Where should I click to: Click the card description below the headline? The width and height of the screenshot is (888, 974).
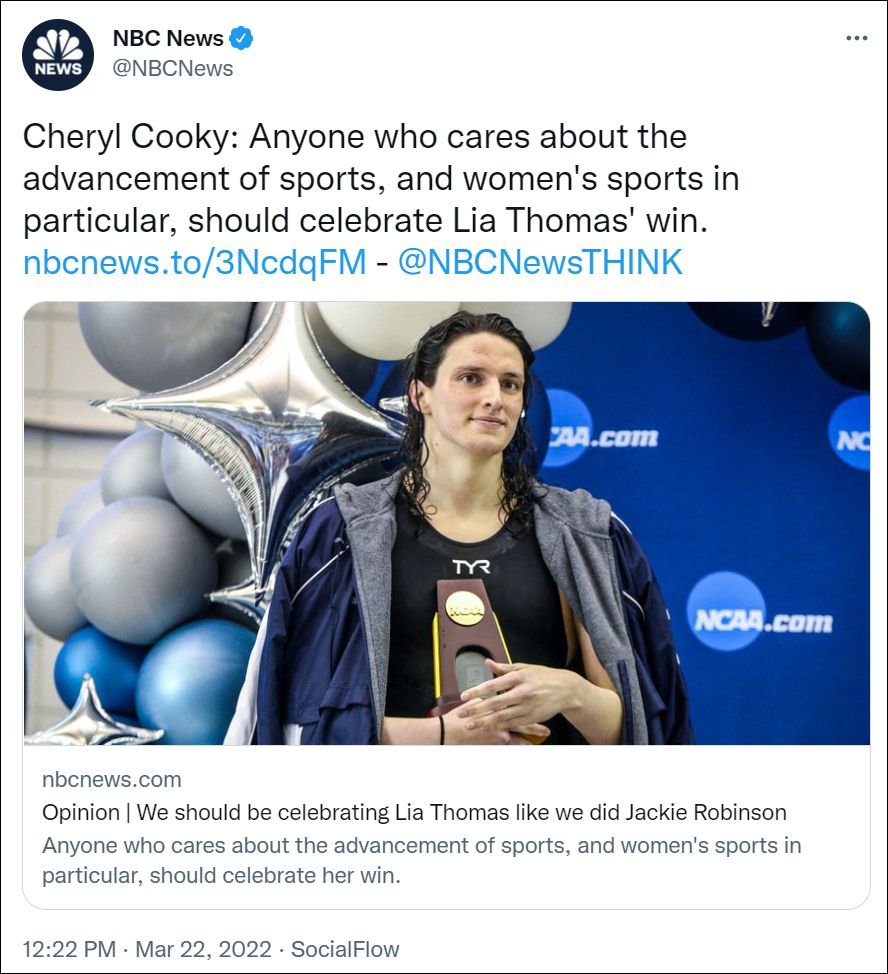(421, 860)
